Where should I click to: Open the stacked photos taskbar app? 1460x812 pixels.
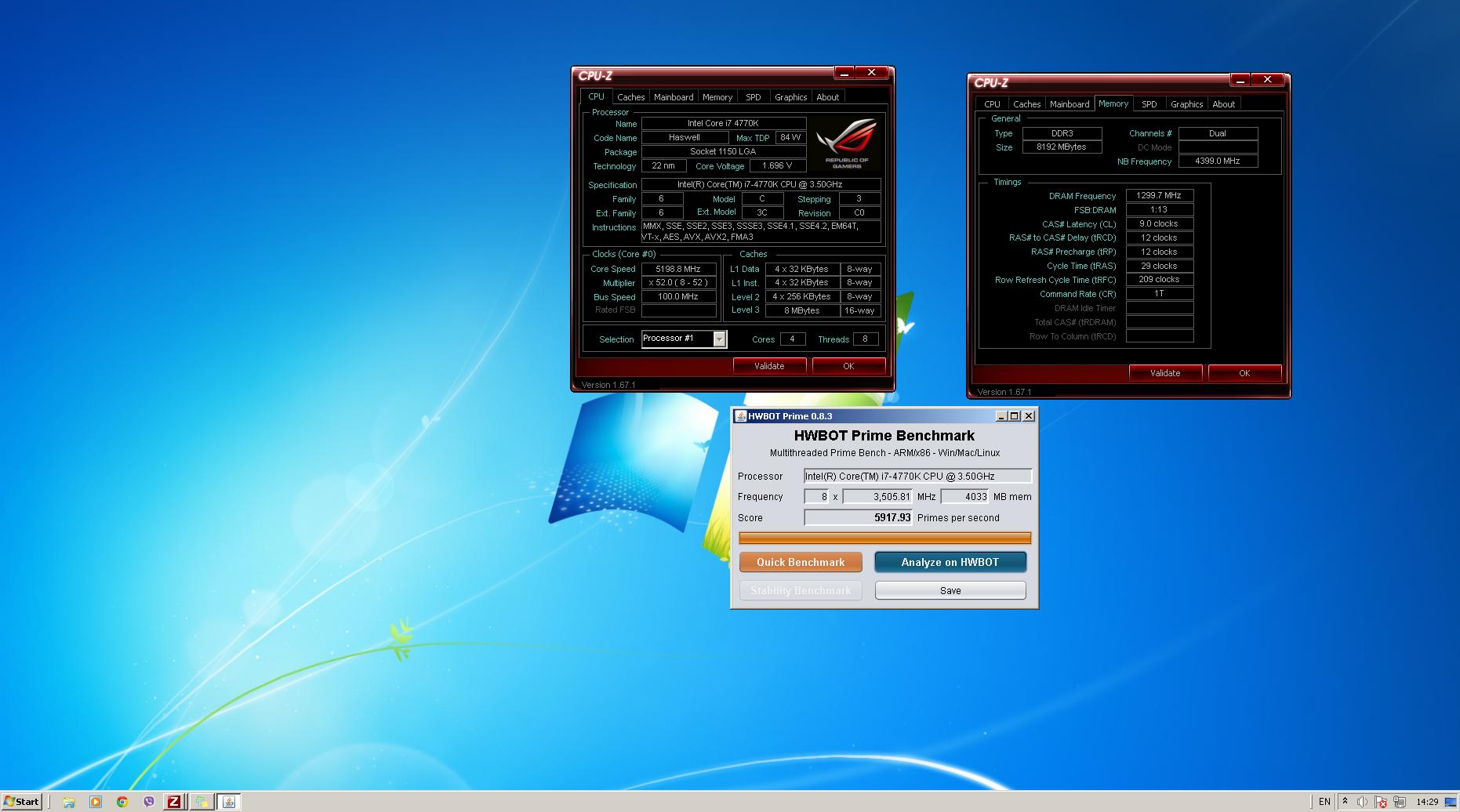tap(202, 802)
